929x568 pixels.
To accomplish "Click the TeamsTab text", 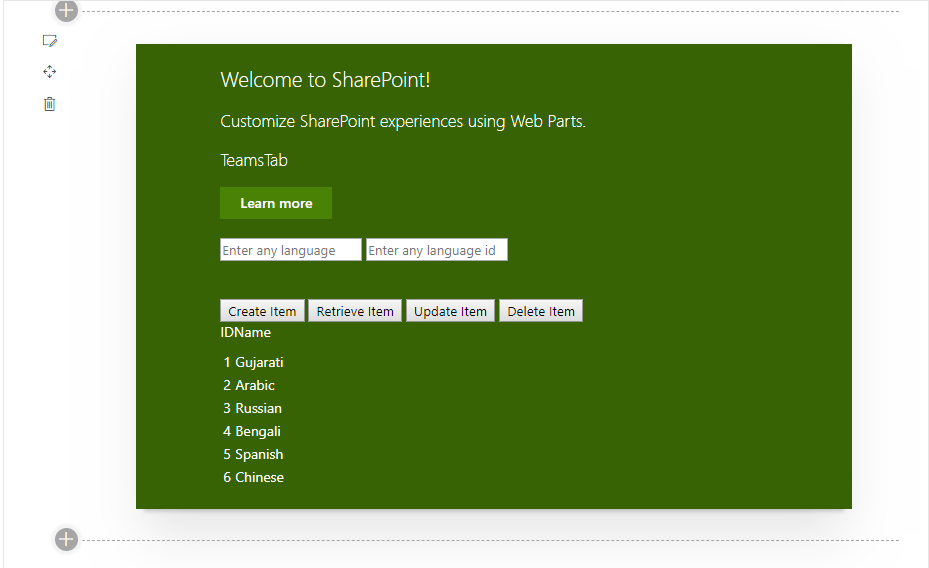I will click(x=254, y=161).
